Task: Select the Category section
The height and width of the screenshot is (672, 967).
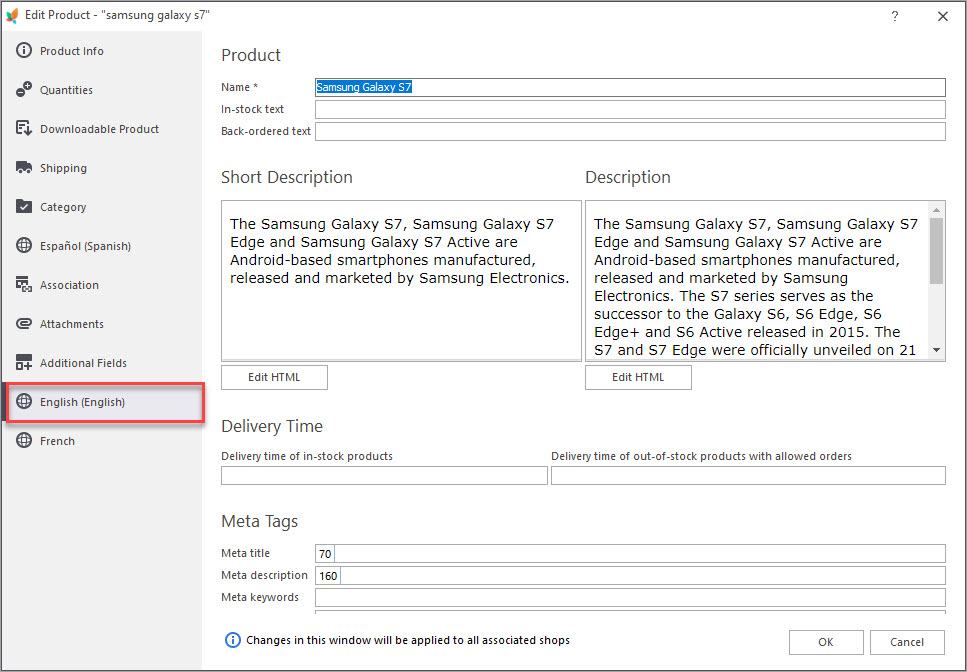Action: coord(102,207)
